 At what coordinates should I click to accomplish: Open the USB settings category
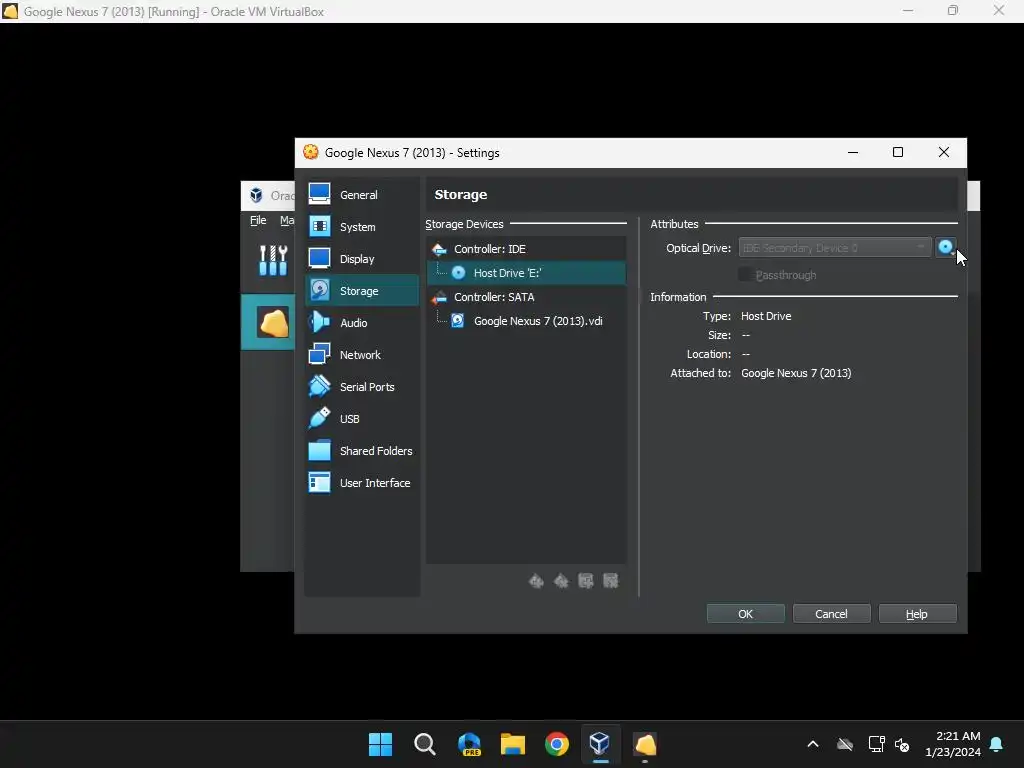pyautogui.click(x=362, y=419)
